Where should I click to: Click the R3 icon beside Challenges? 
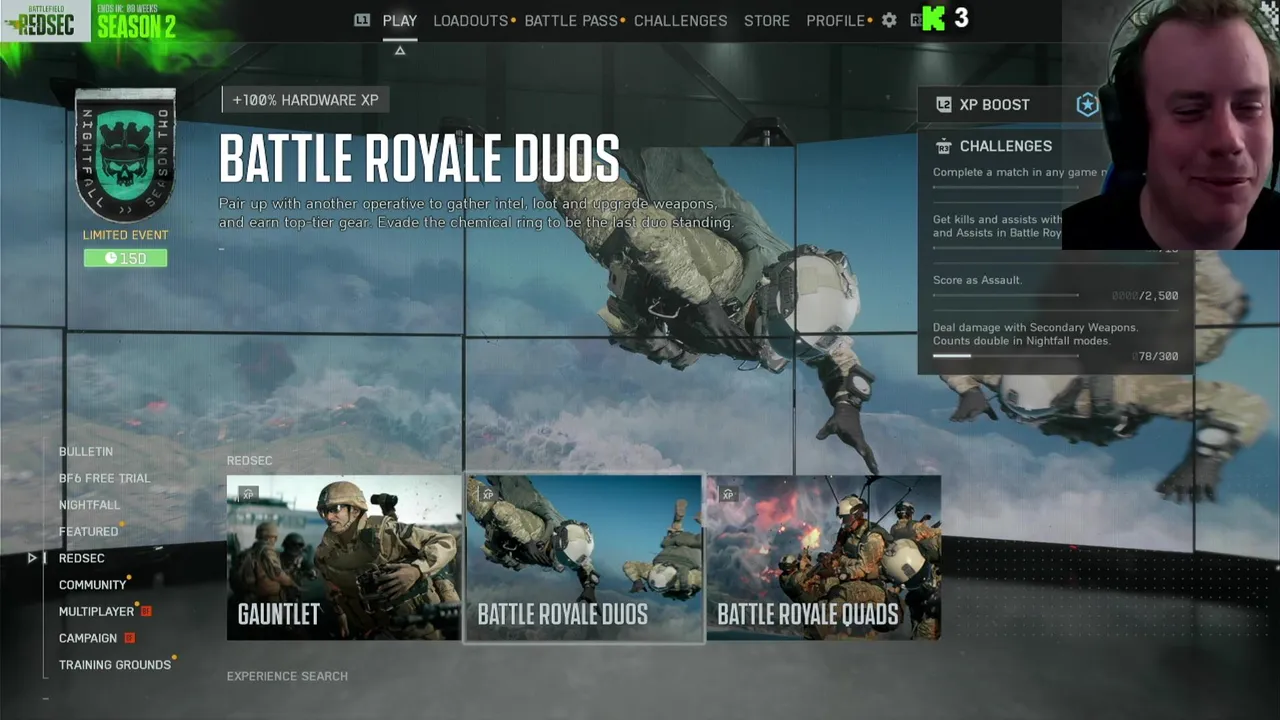click(943, 146)
